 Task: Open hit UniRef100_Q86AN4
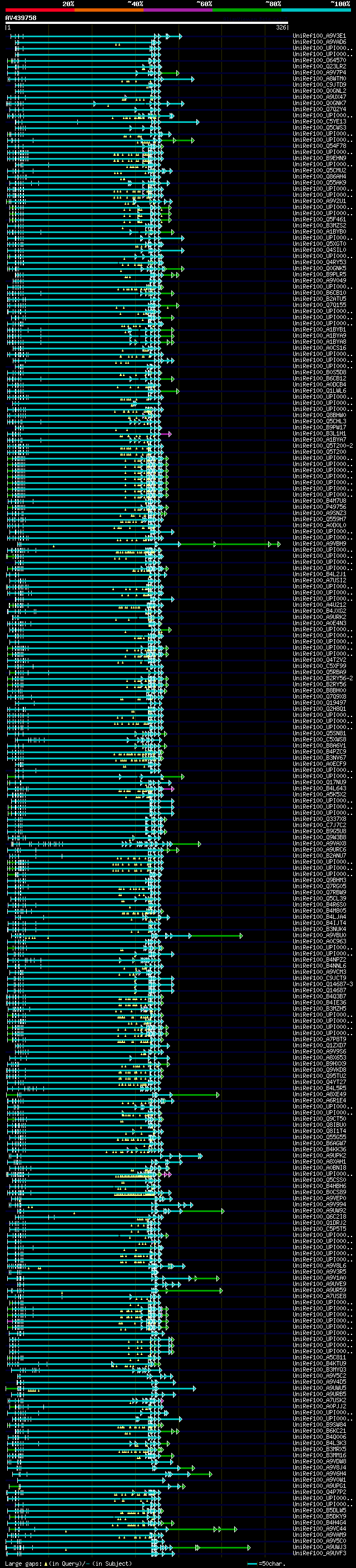[319, 176]
